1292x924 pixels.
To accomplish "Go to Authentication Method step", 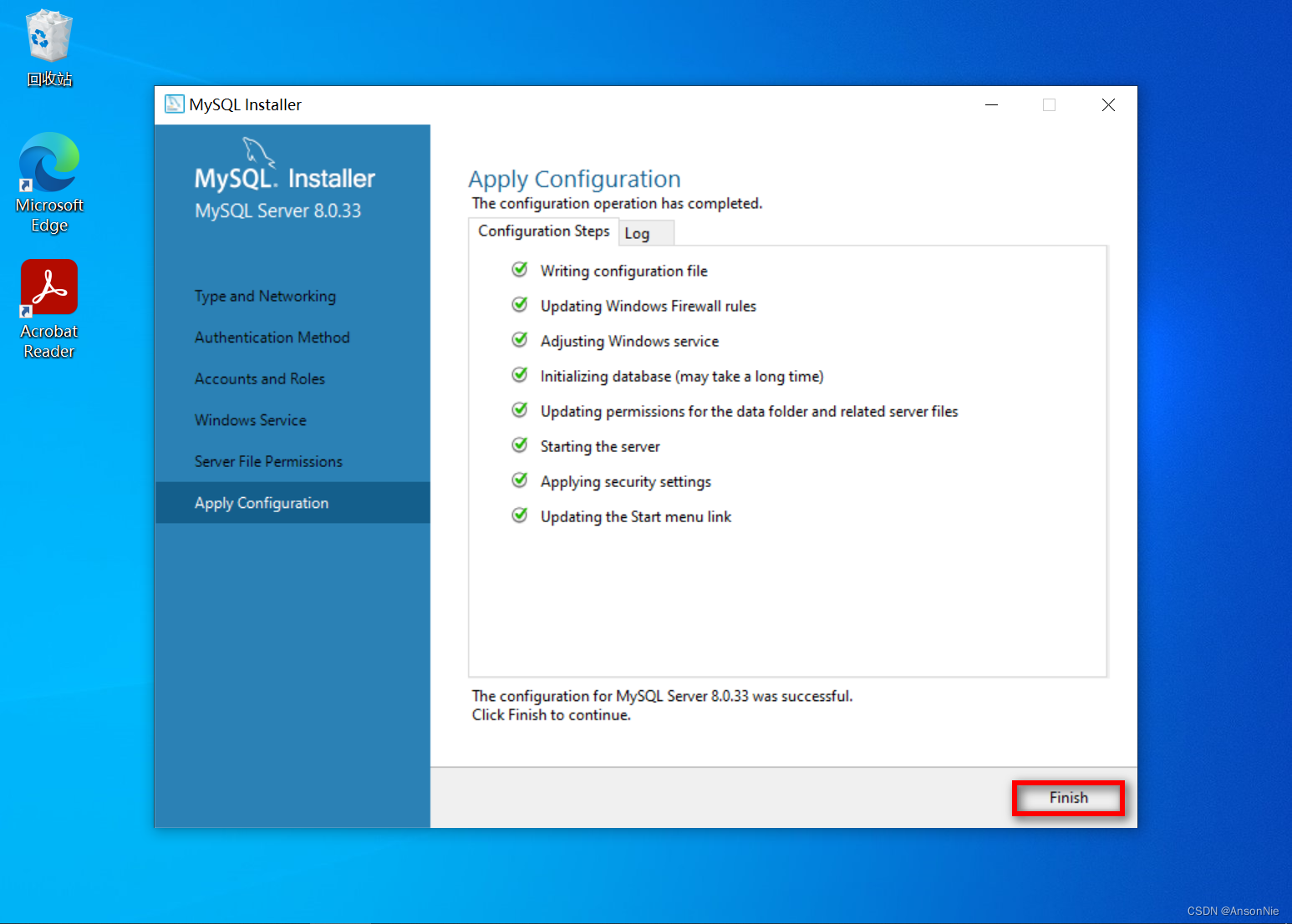I will (x=272, y=338).
